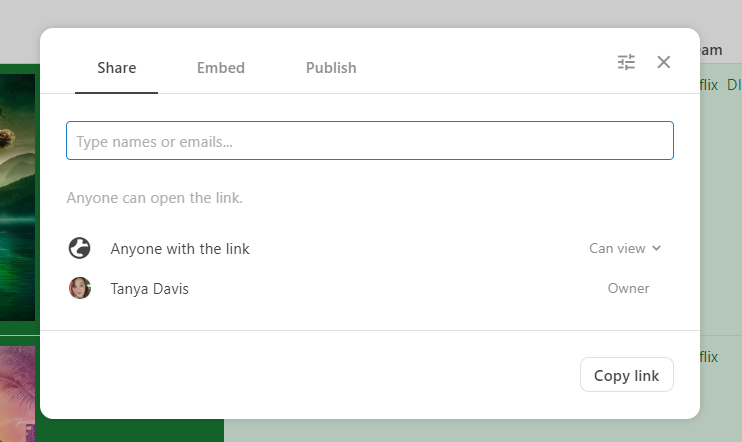Viewport: 742px width, 442px height.
Task: Expand the chevron next to Can view
Action: pos(657,248)
